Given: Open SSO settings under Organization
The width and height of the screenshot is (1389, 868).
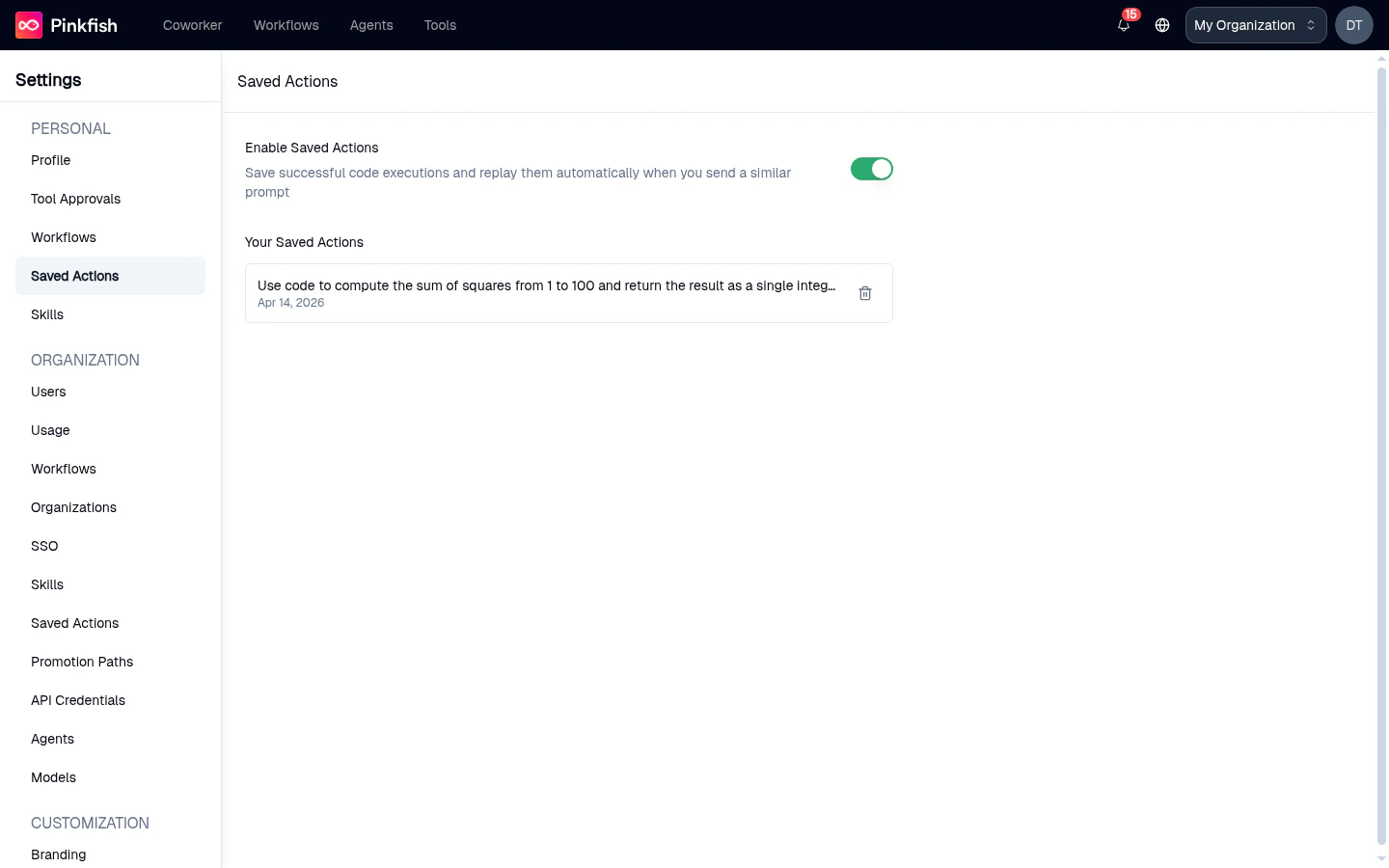Looking at the screenshot, I should click(44, 546).
